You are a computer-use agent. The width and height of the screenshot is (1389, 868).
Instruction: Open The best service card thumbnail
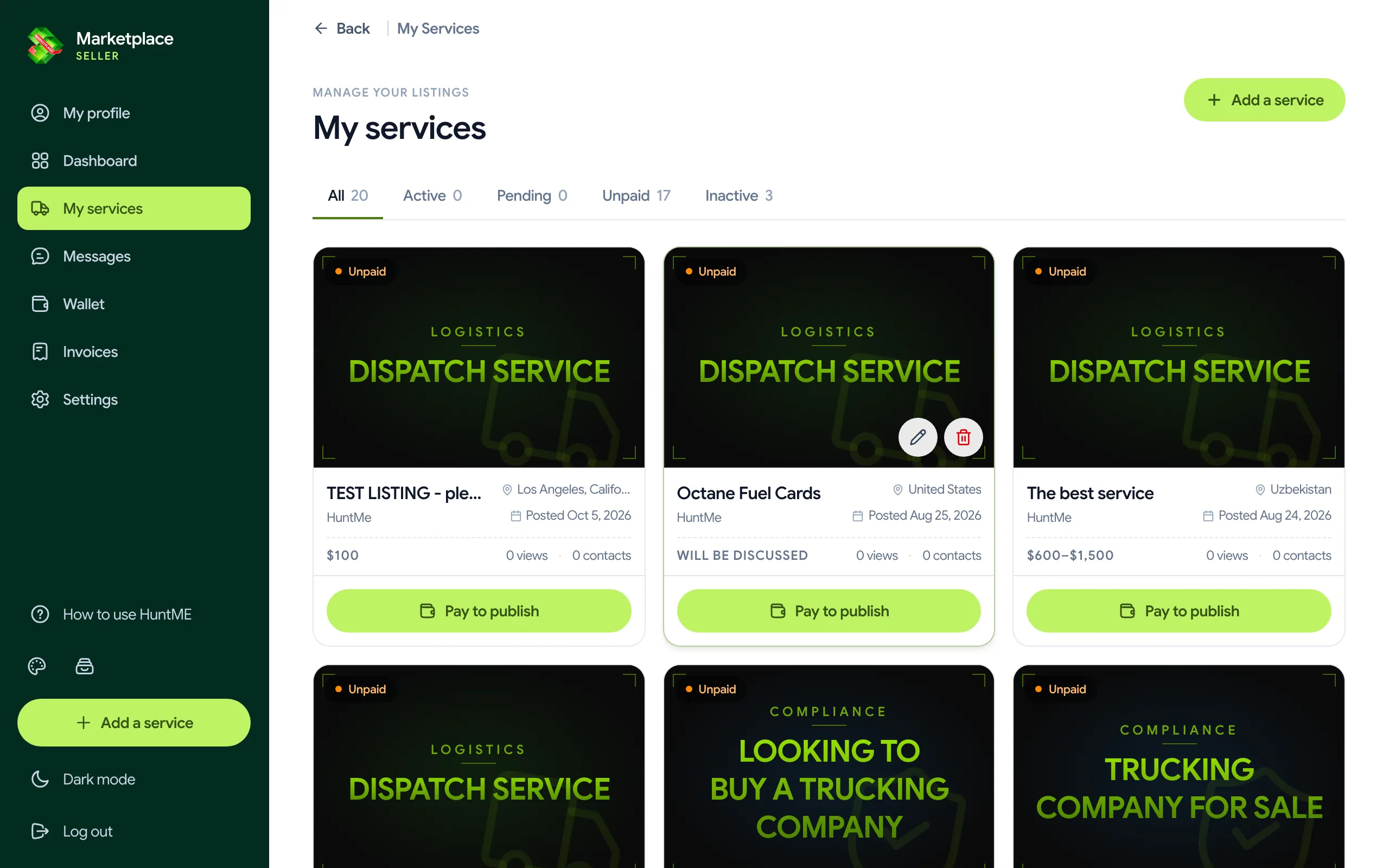[1178, 358]
